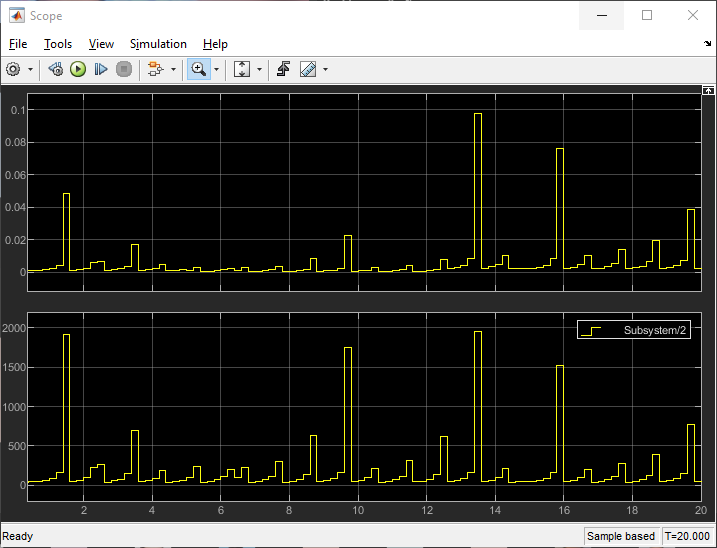Expand the axes scaling options dropdown
Viewport: 717px width, 548px height.
[259, 70]
